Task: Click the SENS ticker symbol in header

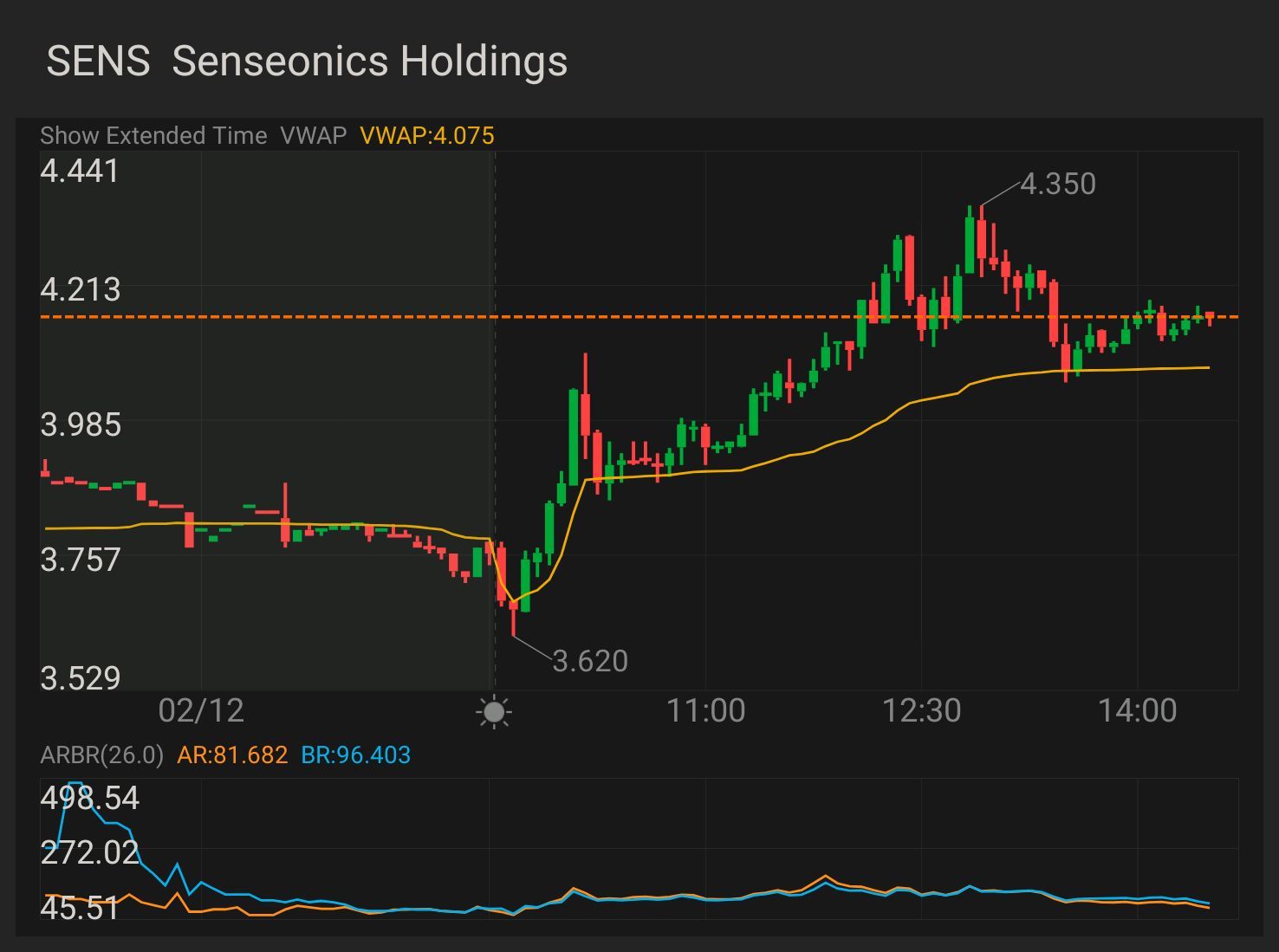Action: 98,62
